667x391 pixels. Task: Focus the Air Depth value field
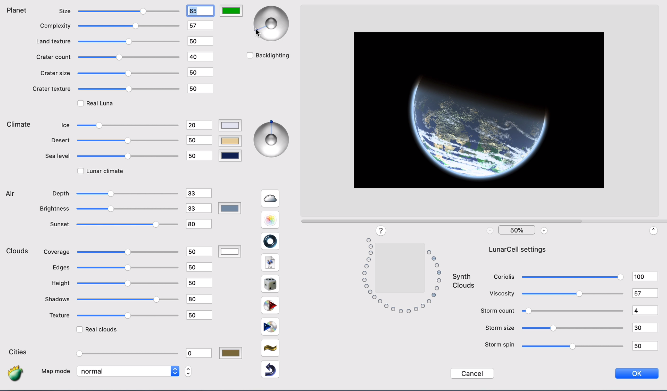coord(199,193)
